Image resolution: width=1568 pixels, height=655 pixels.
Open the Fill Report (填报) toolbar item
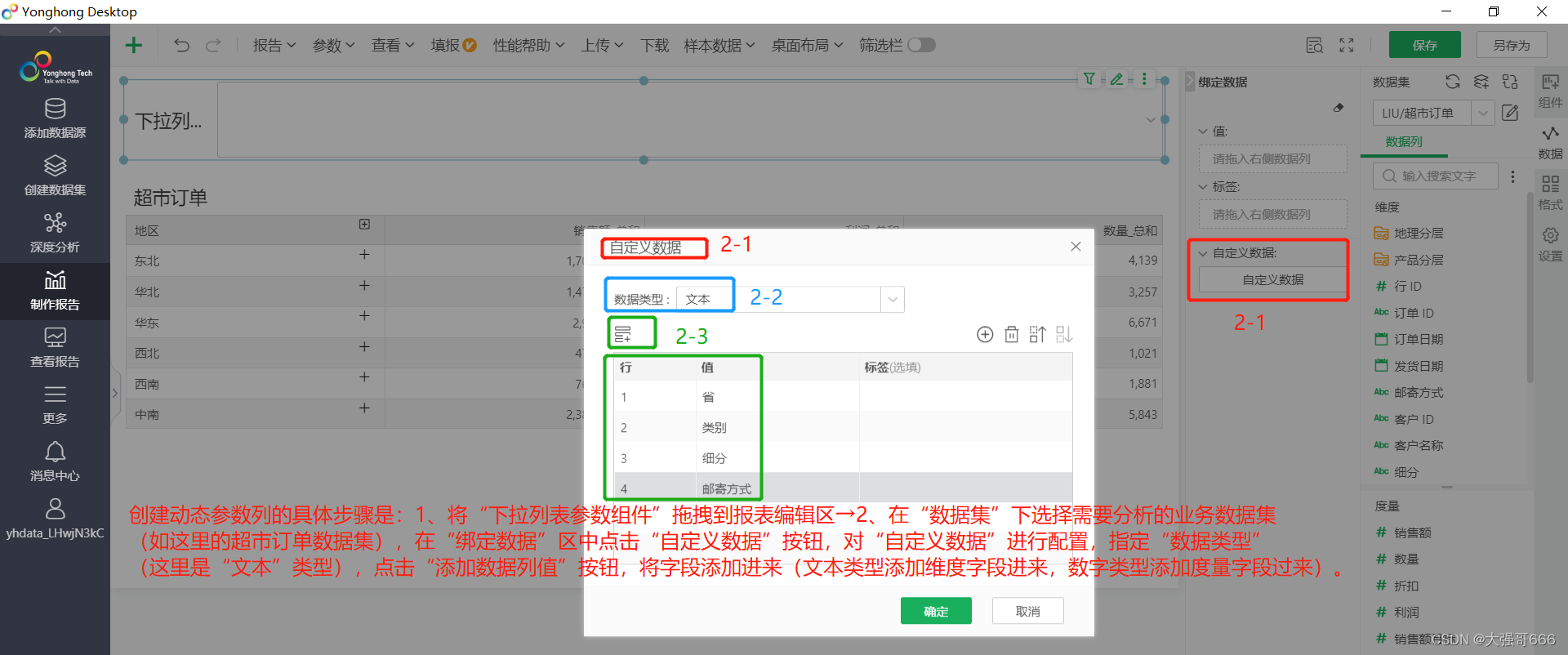453,45
